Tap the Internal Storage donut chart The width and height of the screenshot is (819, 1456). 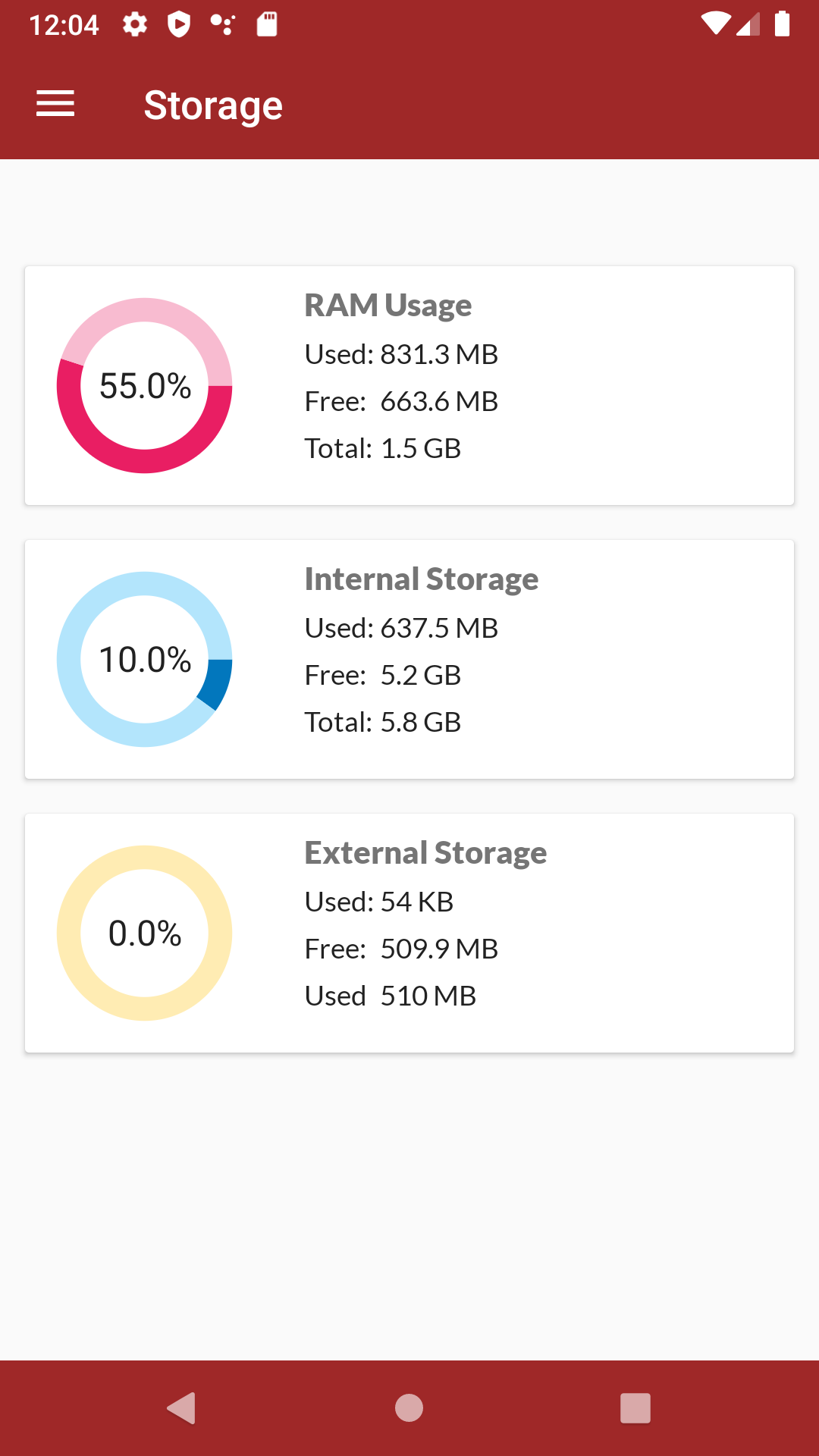point(144,658)
